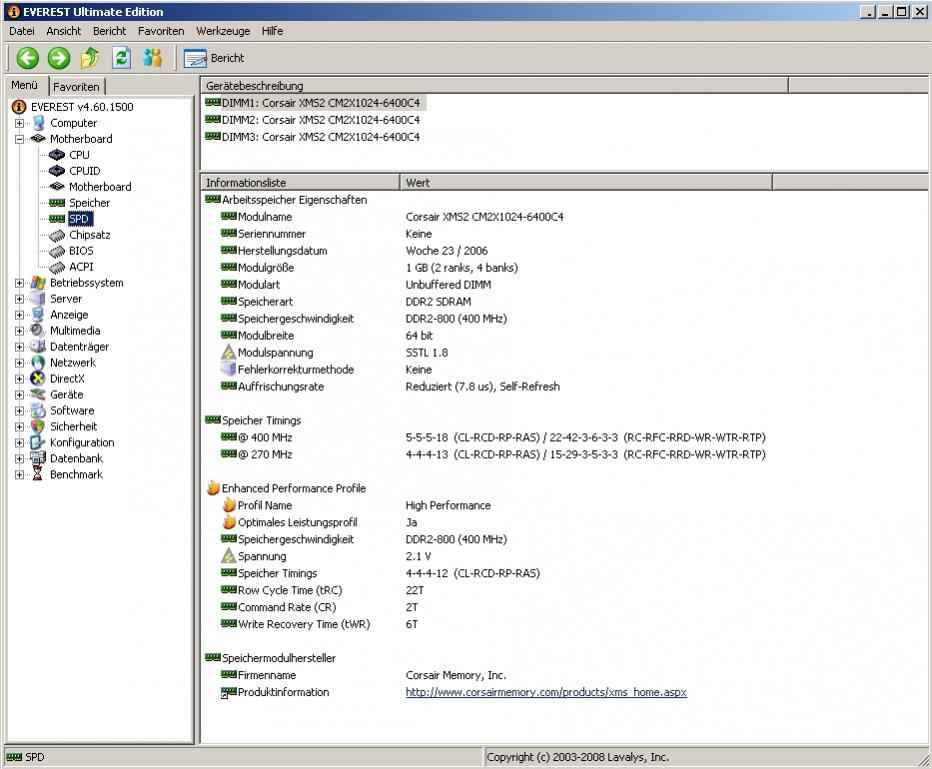Image resolution: width=932 pixels, height=769 pixels.
Task: Select the CPUID tree icon
Action: tap(57, 171)
